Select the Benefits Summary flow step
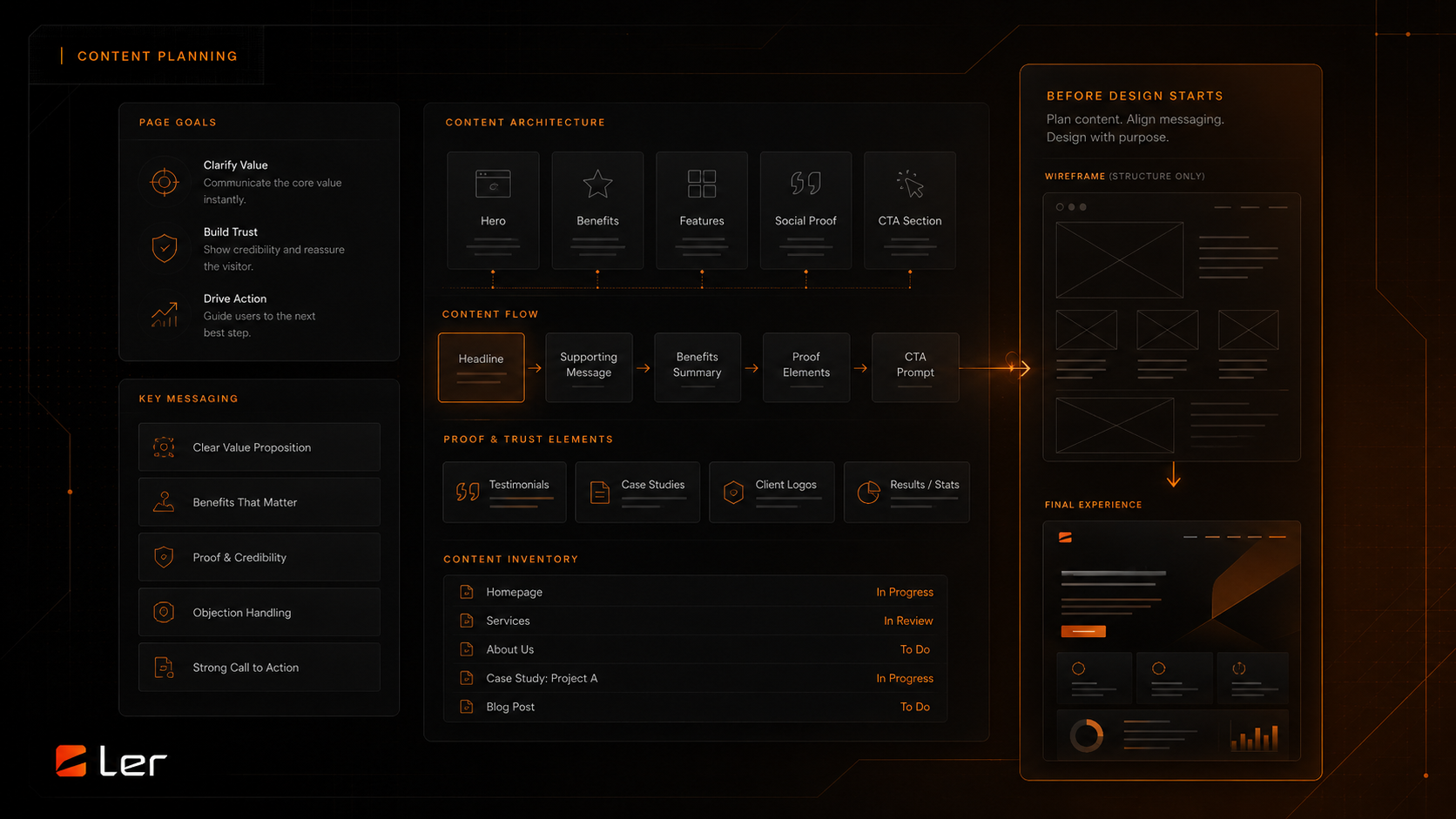 [698, 367]
